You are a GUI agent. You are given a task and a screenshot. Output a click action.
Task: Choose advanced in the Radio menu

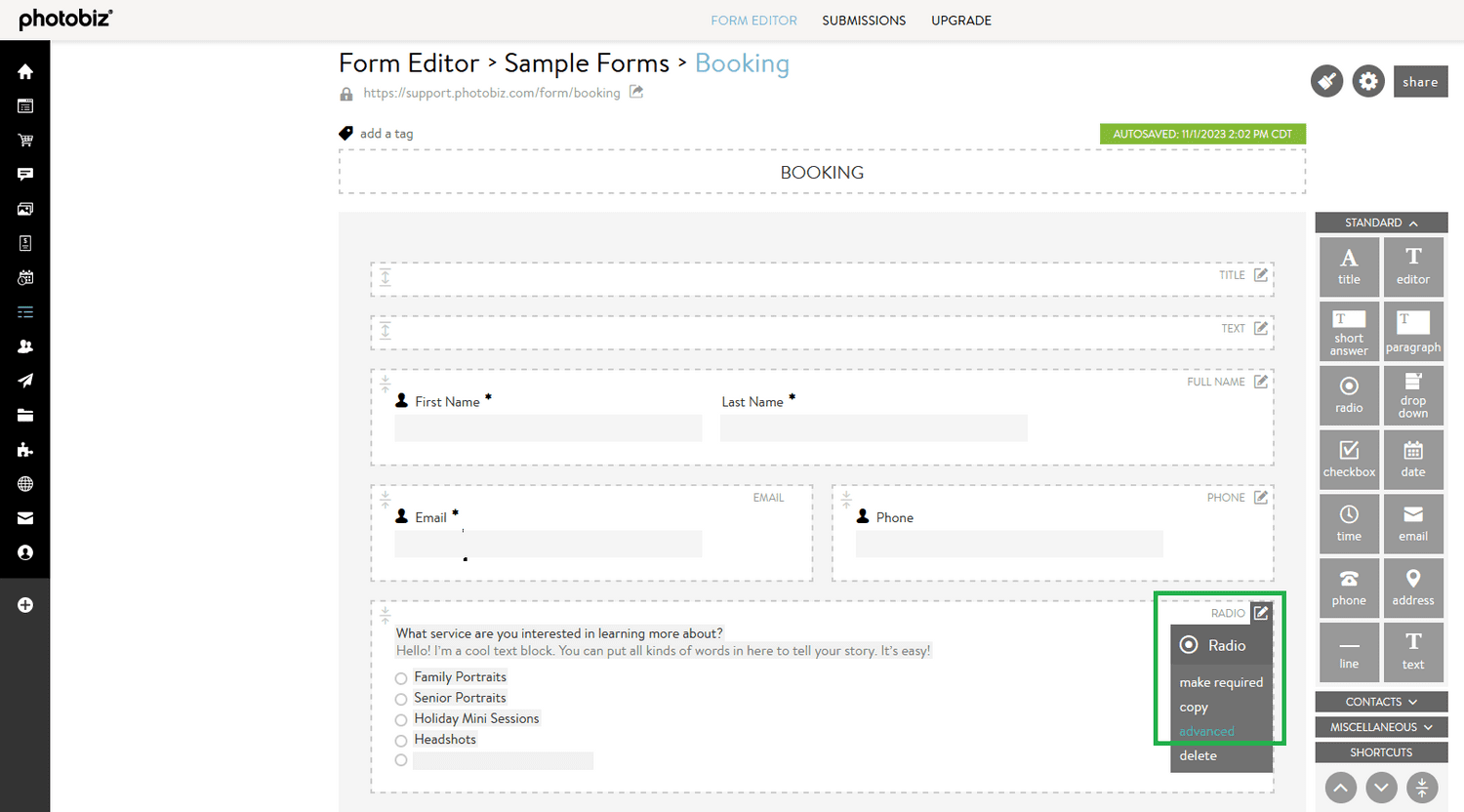pyautogui.click(x=1206, y=732)
